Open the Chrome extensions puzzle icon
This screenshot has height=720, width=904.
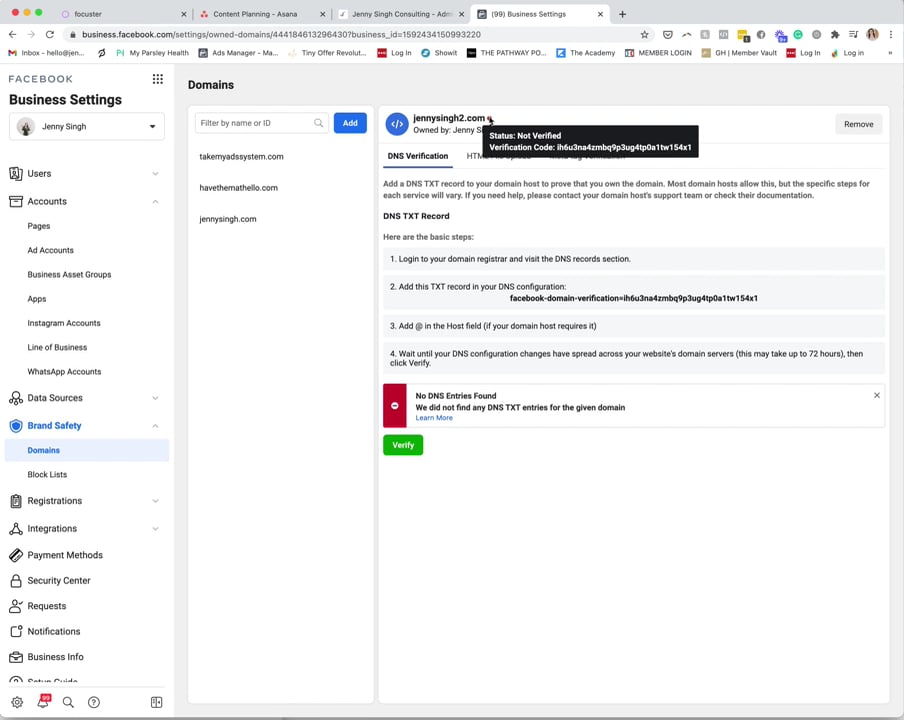[834, 35]
